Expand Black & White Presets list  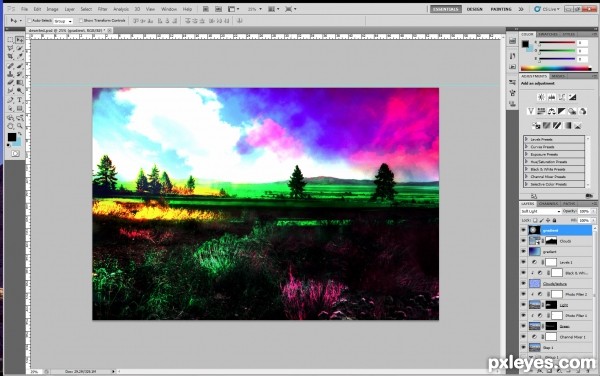coord(527,169)
